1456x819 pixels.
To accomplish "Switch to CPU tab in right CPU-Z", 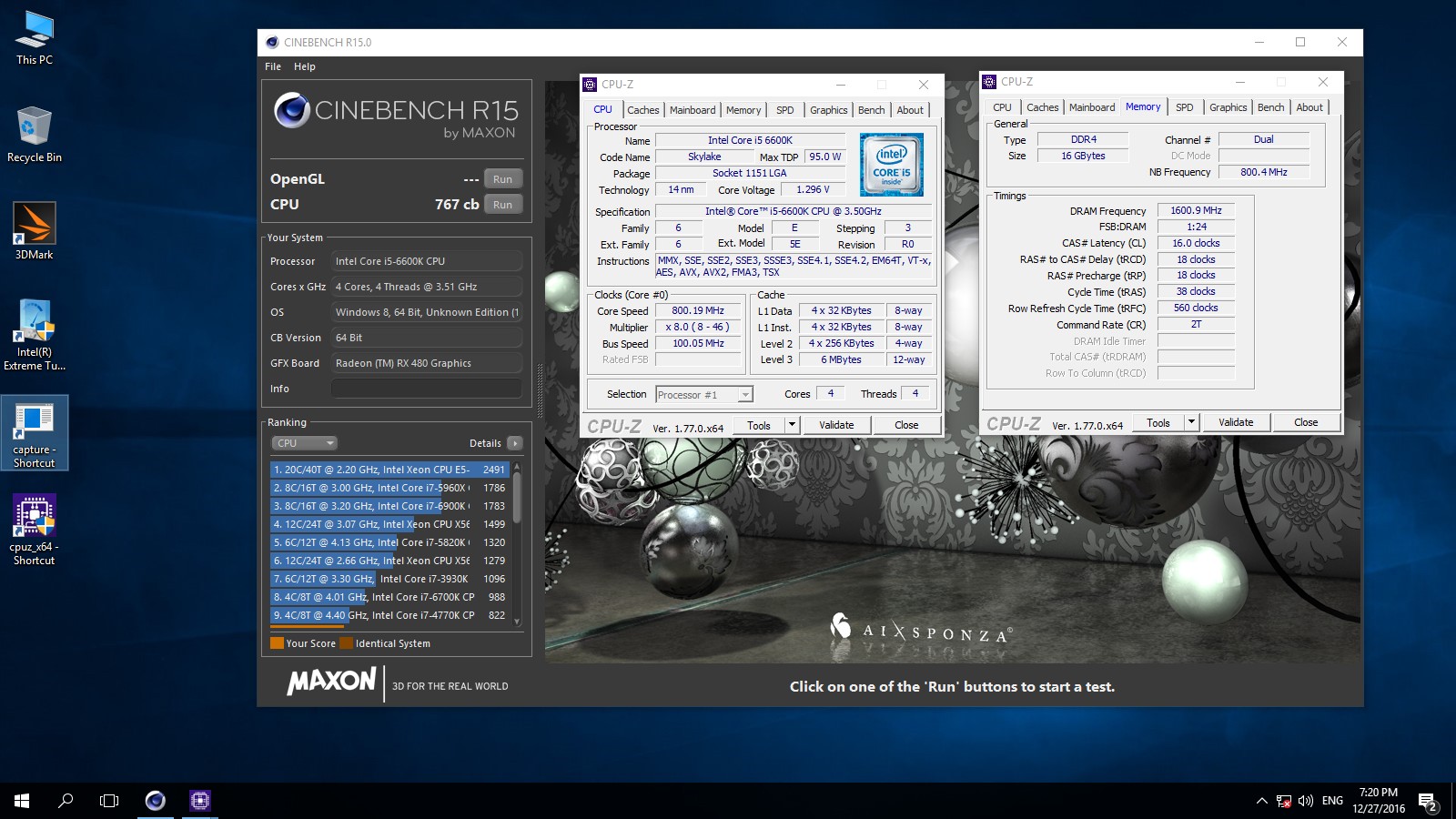I will coord(1003,107).
